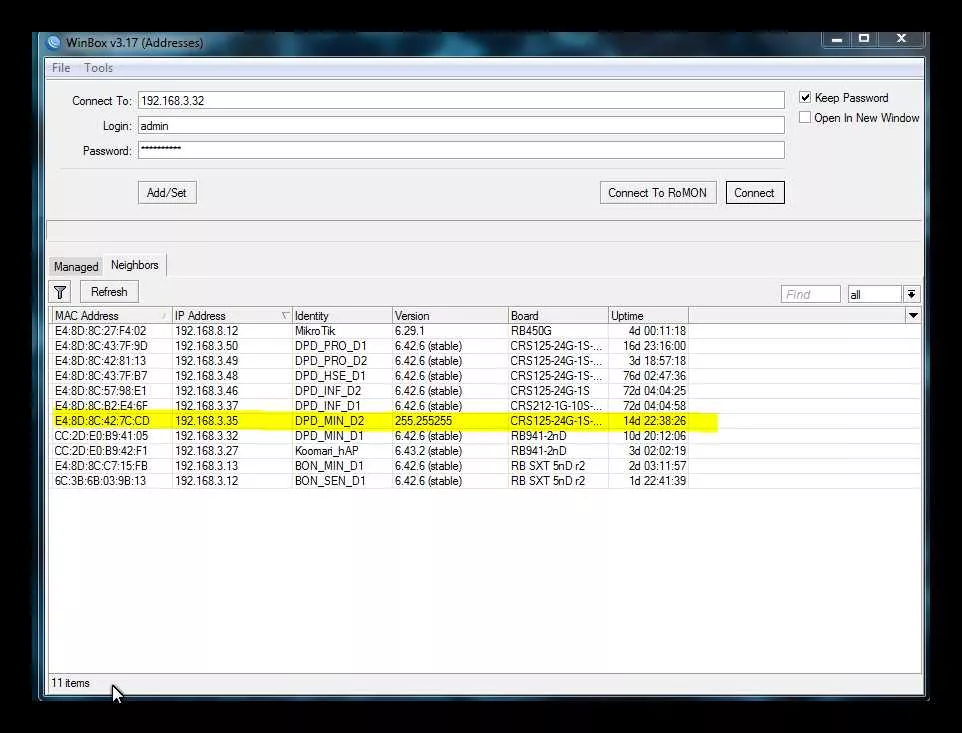Enable Open In New Window checkbox
The image size is (962, 733).
(805, 117)
